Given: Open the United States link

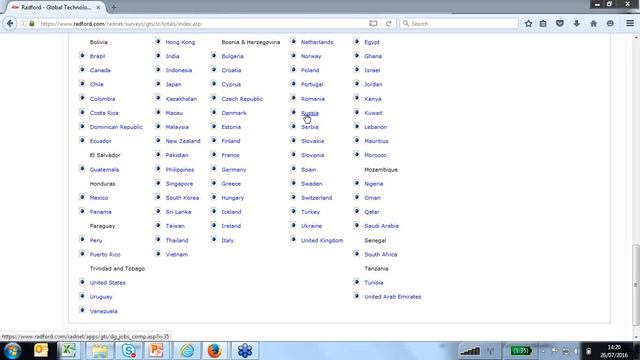Looking at the screenshot, I should 108,282.
